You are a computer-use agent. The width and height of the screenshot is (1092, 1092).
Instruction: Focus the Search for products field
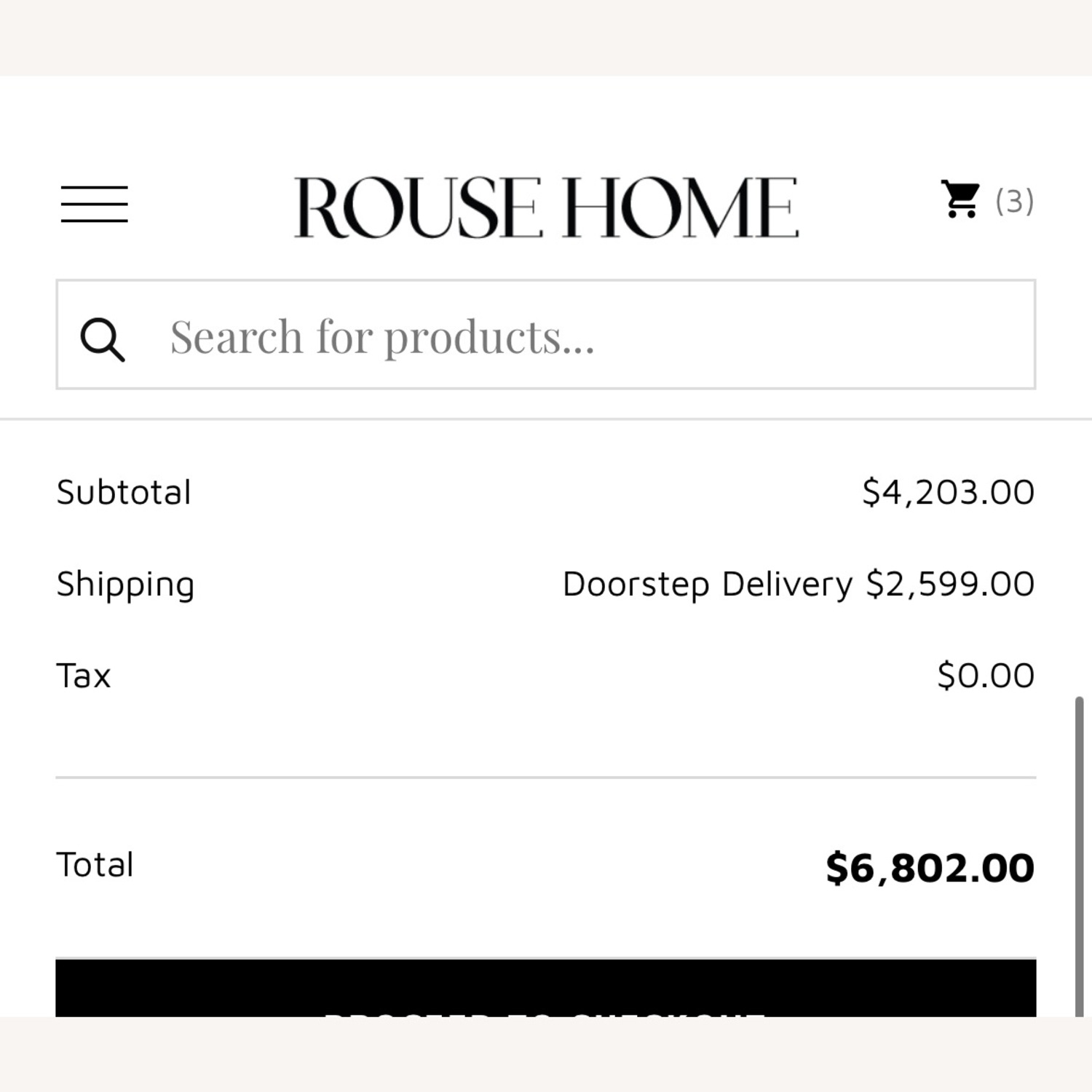[x=582, y=336]
